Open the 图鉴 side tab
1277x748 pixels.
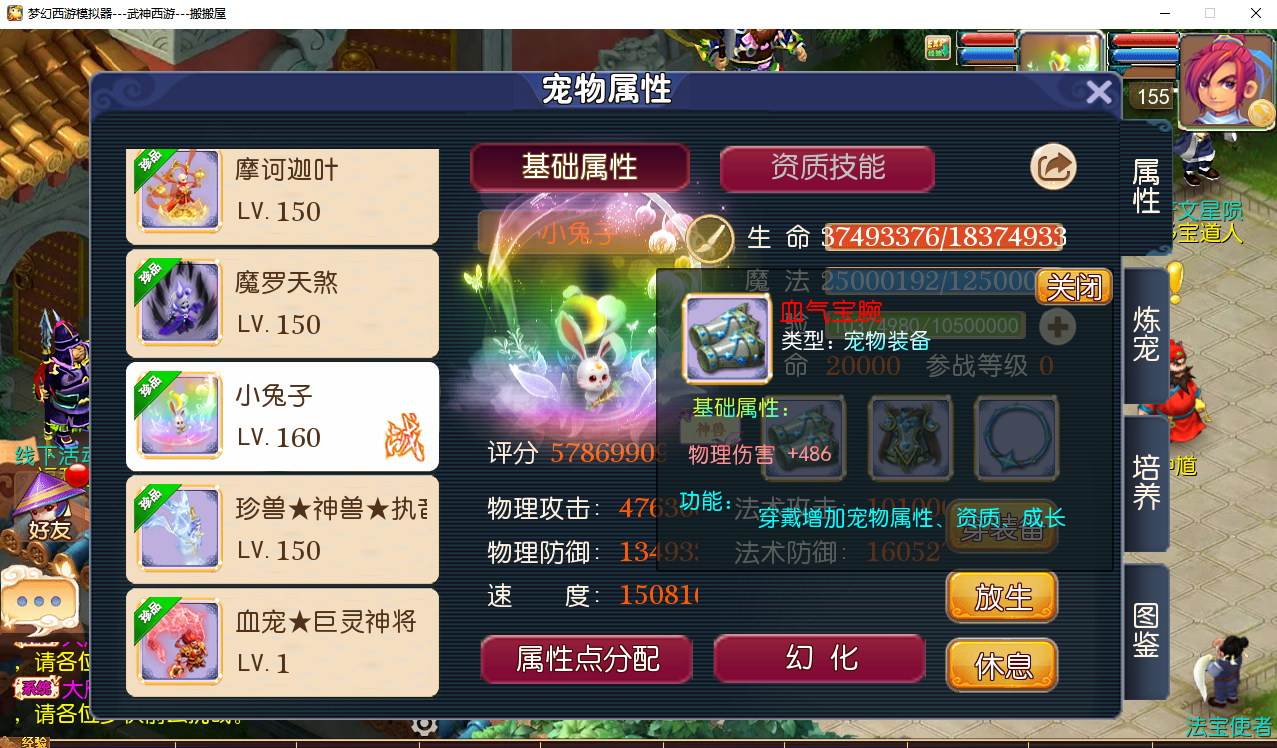pyautogui.click(x=1146, y=630)
